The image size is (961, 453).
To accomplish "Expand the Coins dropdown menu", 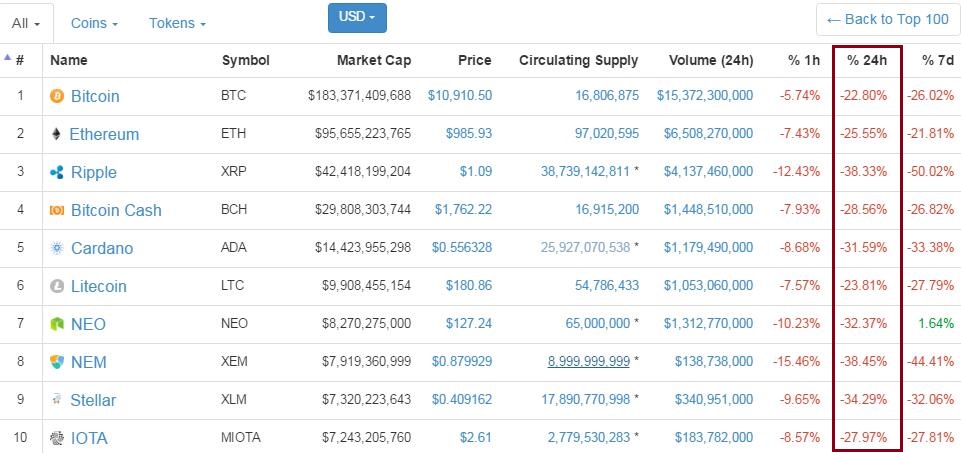I will [96, 22].
